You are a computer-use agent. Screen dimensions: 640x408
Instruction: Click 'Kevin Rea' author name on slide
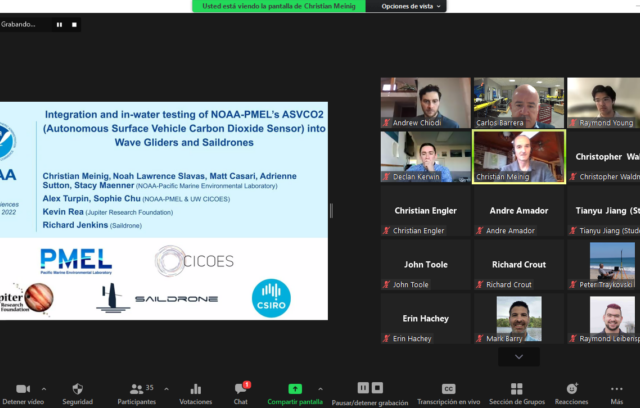pyautogui.click(x=63, y=212)
